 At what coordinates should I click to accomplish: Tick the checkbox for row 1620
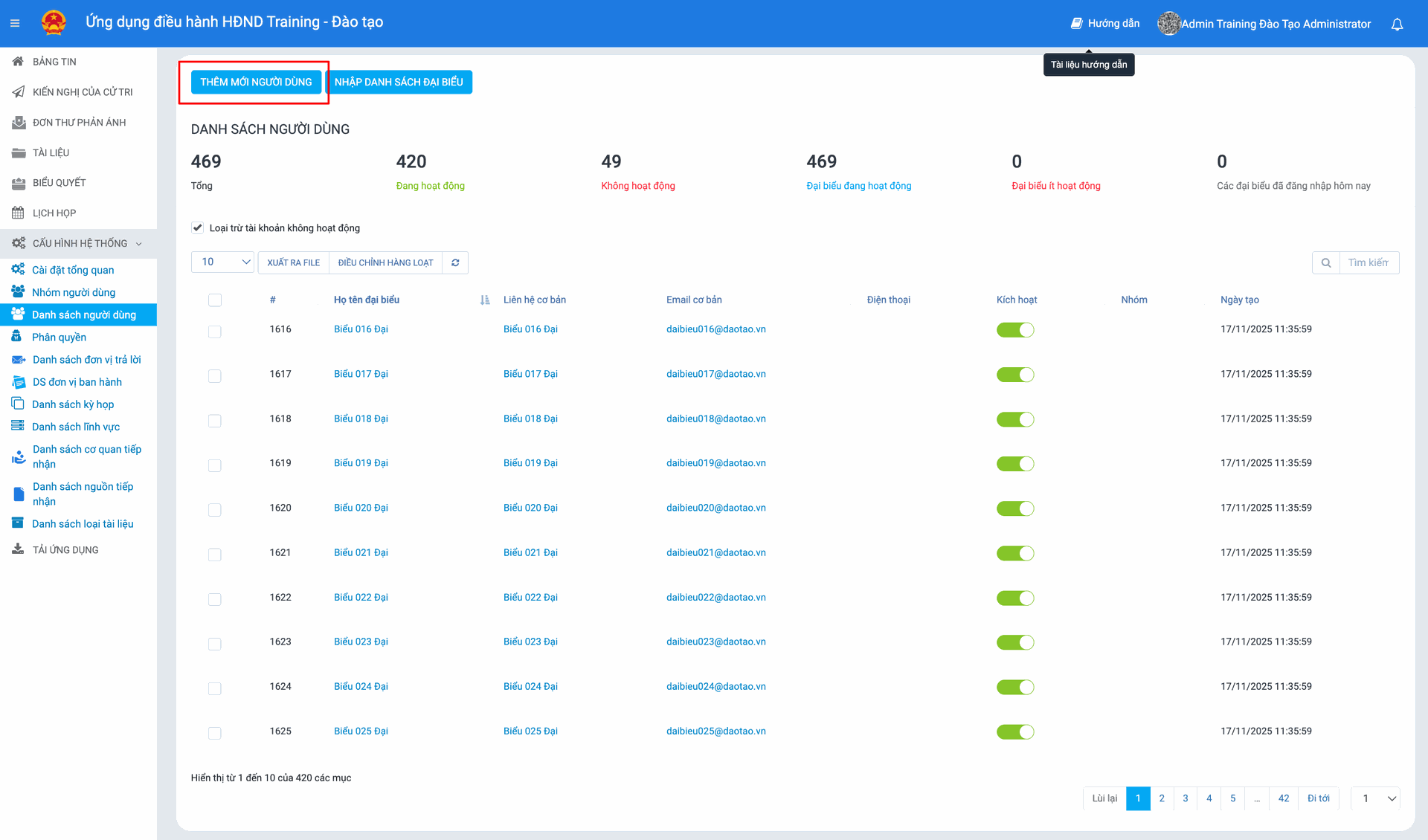(x=215, y=509)
